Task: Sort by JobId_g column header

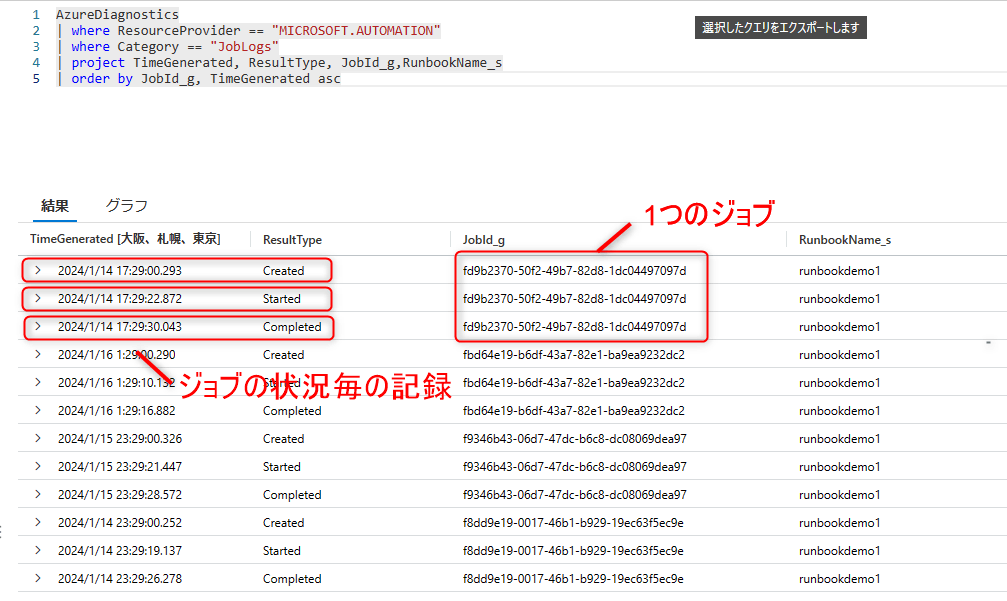Action: click(484, 240)
